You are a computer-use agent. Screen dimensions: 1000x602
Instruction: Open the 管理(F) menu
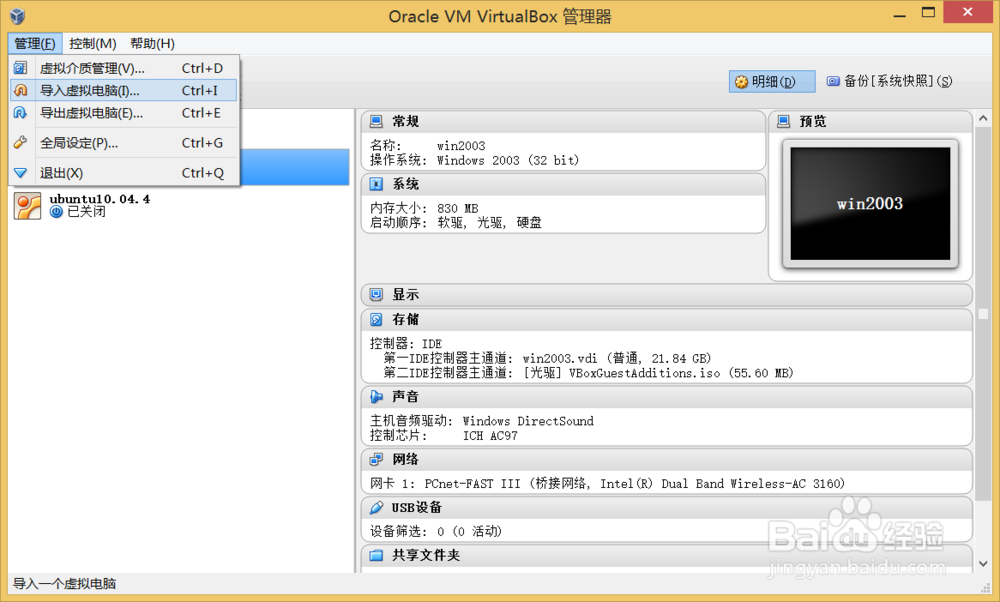click(35, 43)
